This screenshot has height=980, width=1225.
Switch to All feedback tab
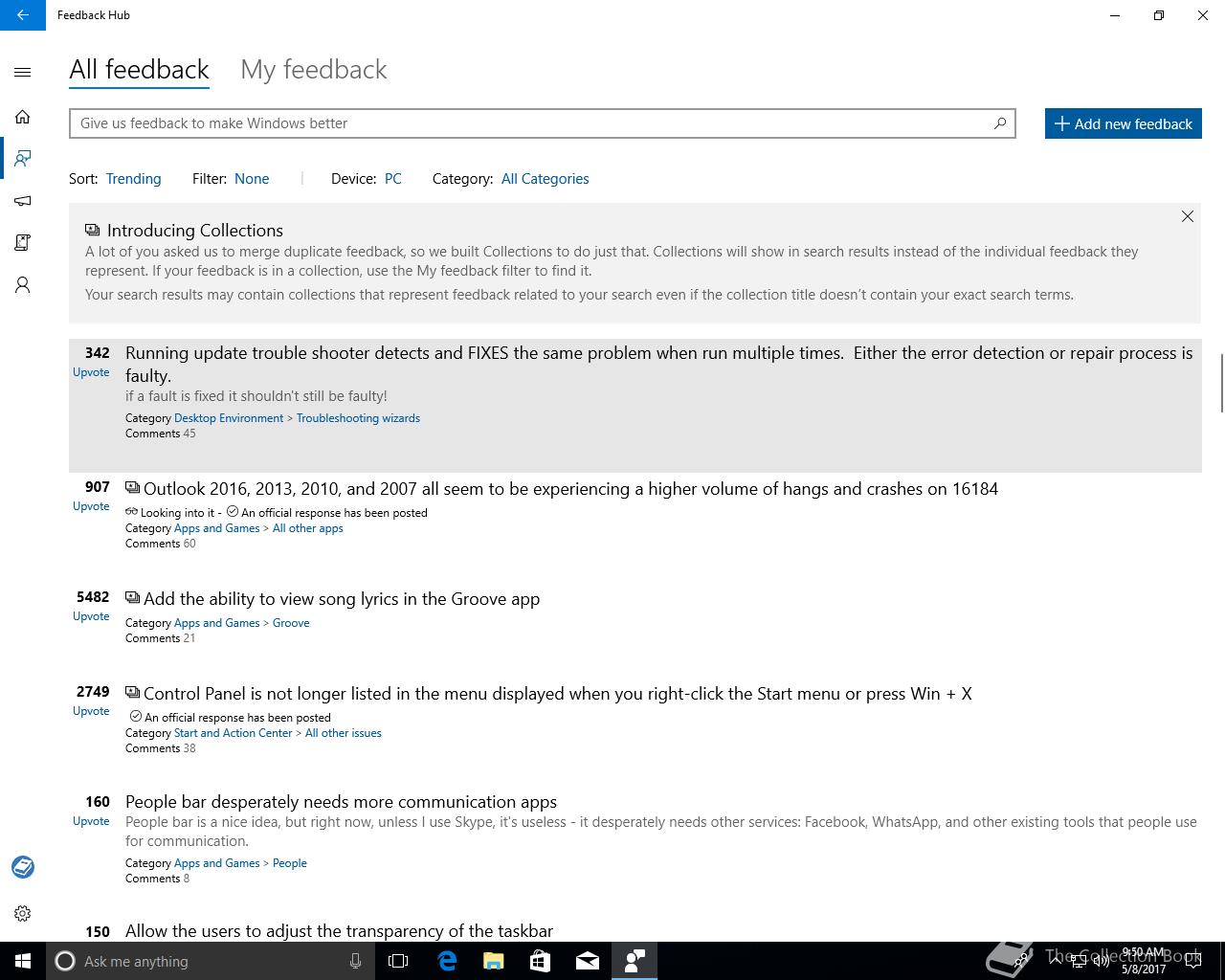(139, 70)
